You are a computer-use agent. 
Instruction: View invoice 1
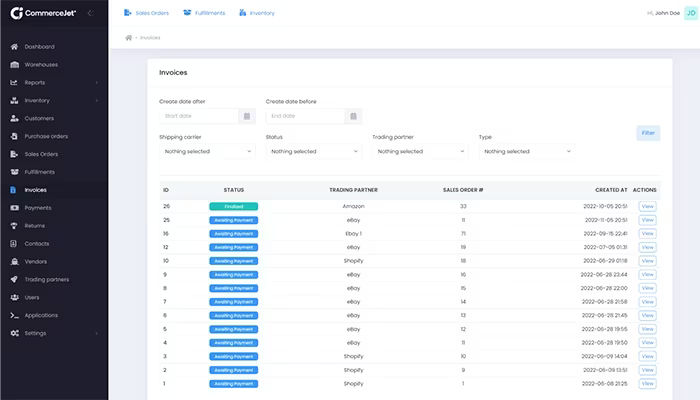tap(647, 383)
